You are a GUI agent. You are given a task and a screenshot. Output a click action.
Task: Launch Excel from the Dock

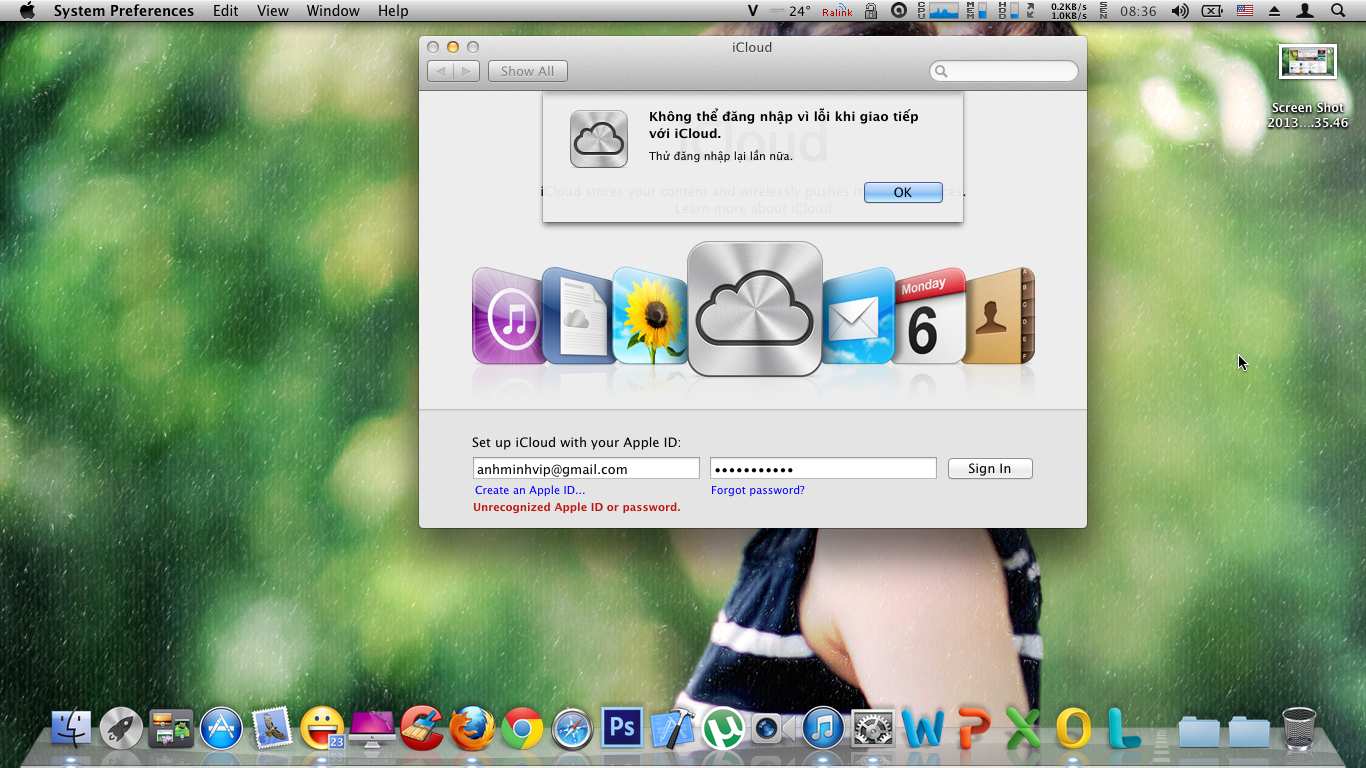(x=1023, y=729)
